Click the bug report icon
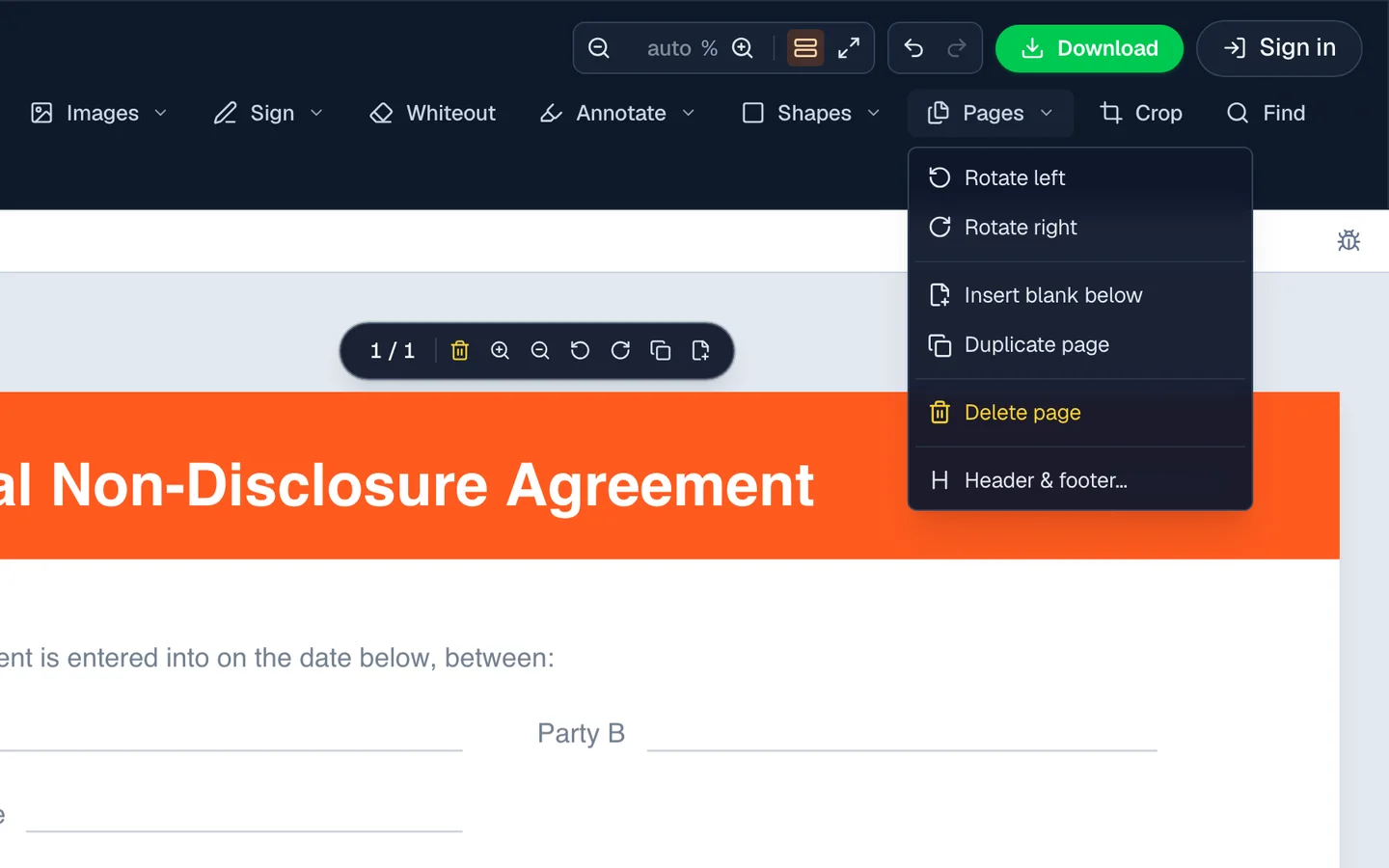Viewport: 1389px width, 868px height. pyautogui.click(x=1348, y=240)
